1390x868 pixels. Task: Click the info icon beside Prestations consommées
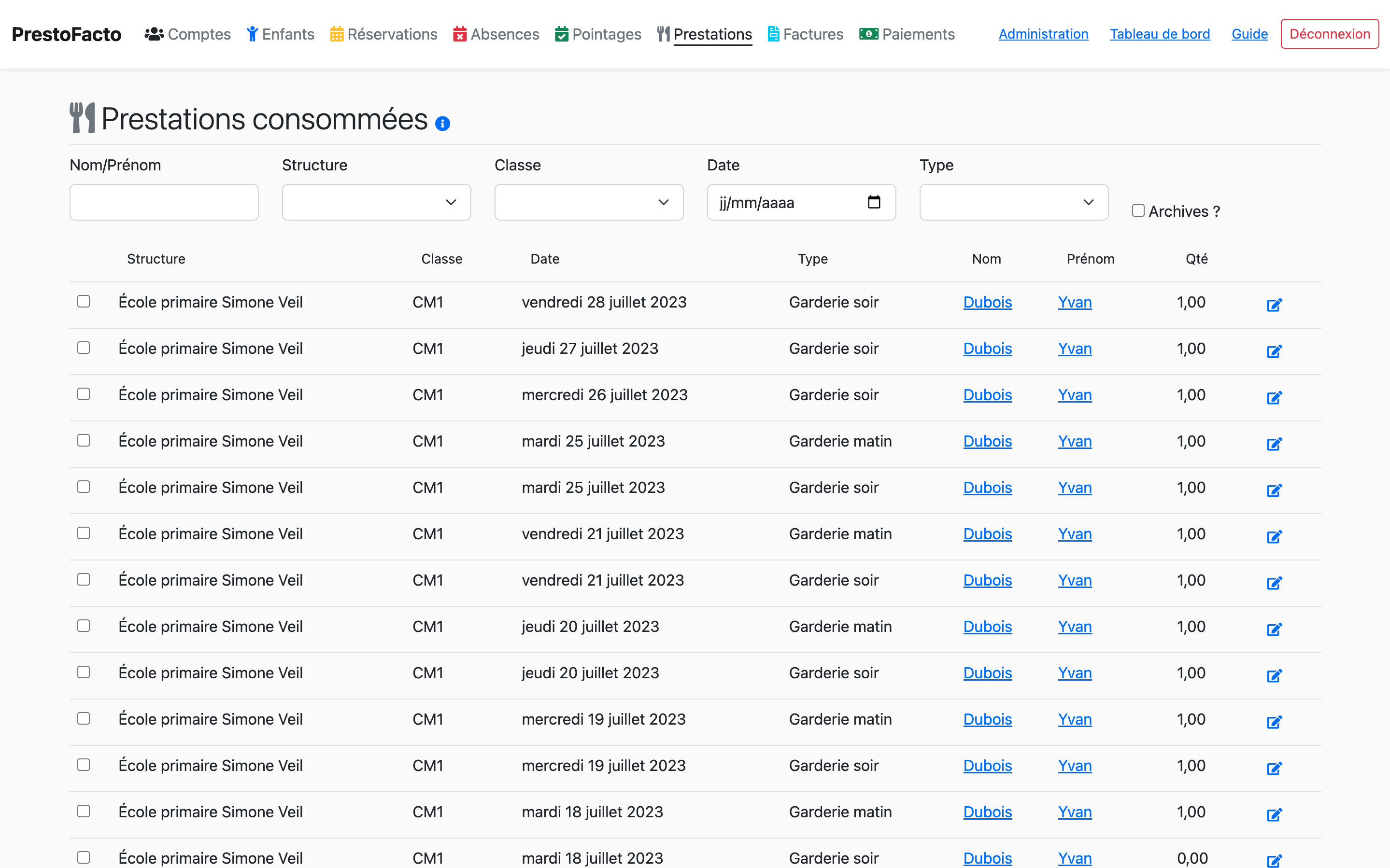tap(442, 124)
